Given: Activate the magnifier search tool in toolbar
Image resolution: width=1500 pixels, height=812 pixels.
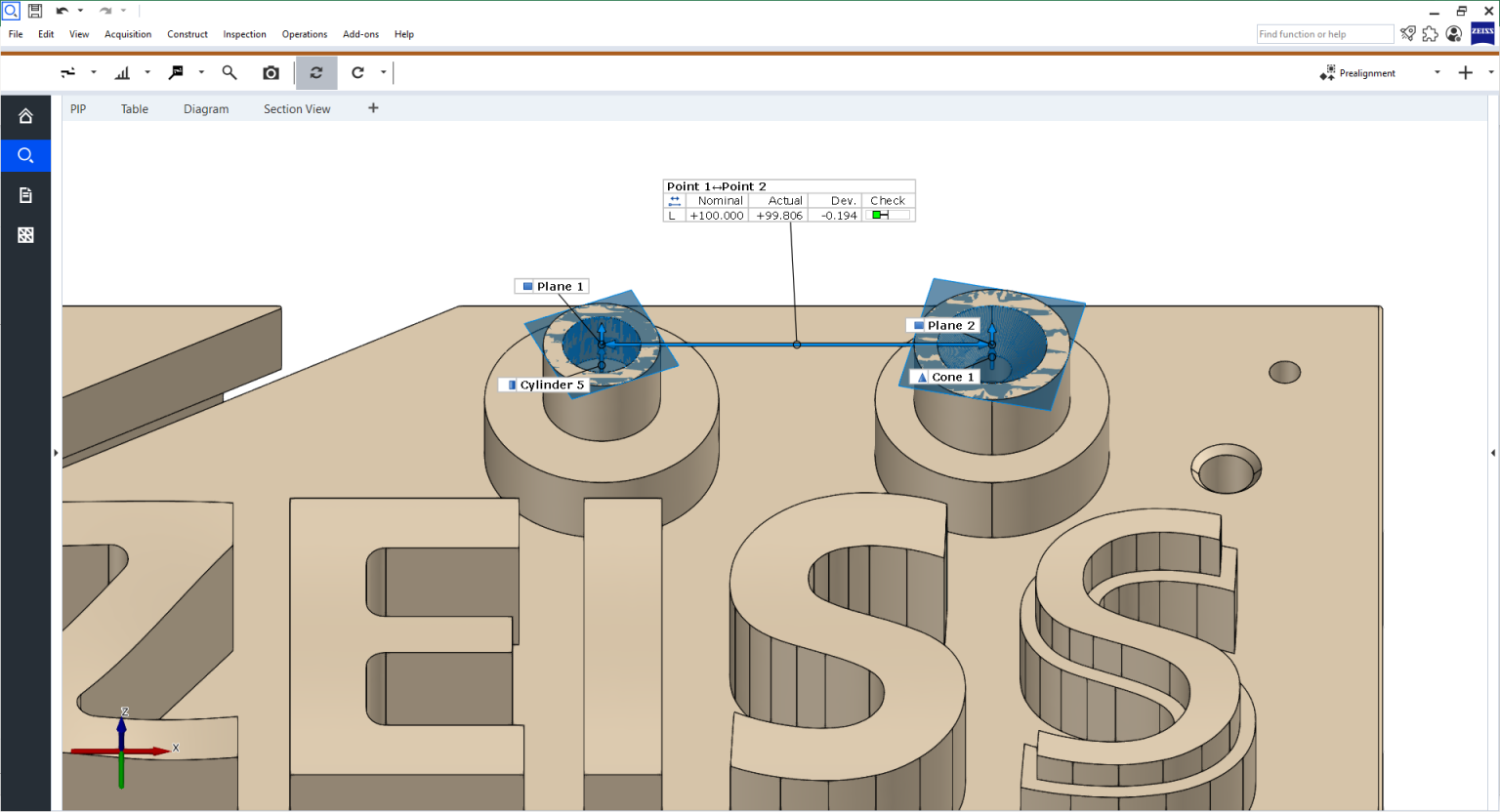Looking at the screenshot, I should coord(229,72).
